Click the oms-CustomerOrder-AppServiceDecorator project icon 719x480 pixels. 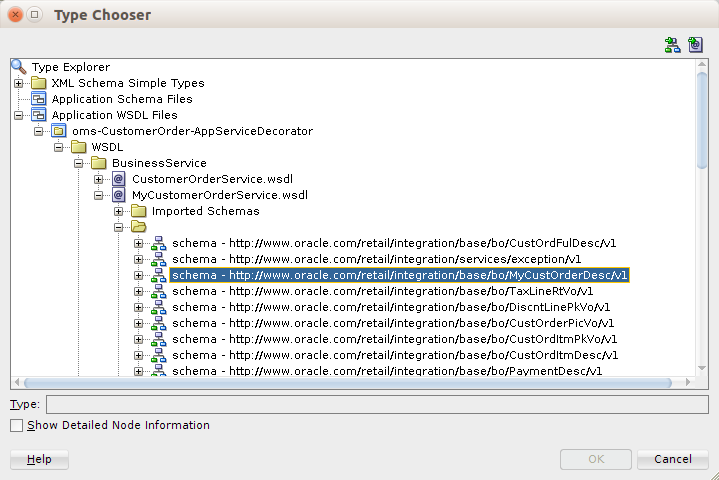click(x=59, y=131)
